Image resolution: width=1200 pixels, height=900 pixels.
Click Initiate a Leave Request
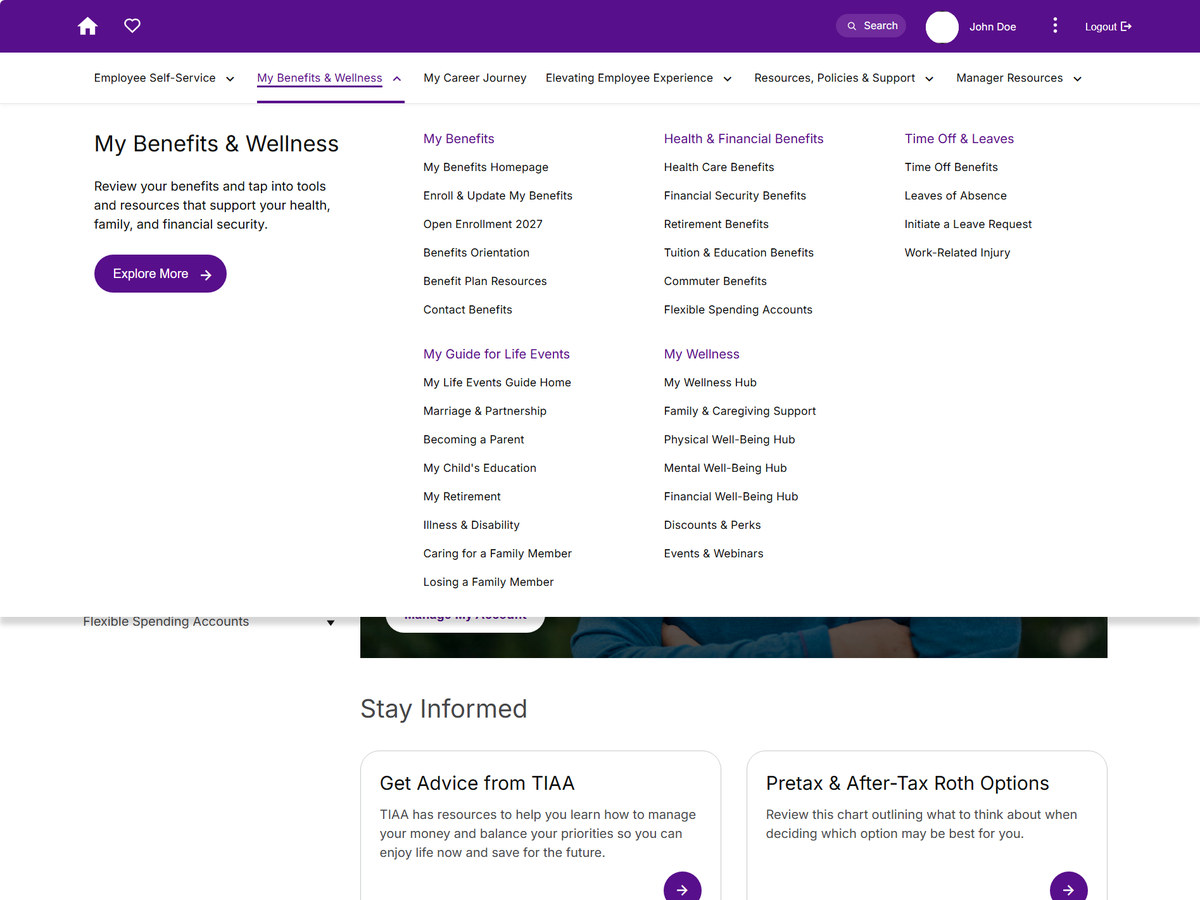click(968, 224)
